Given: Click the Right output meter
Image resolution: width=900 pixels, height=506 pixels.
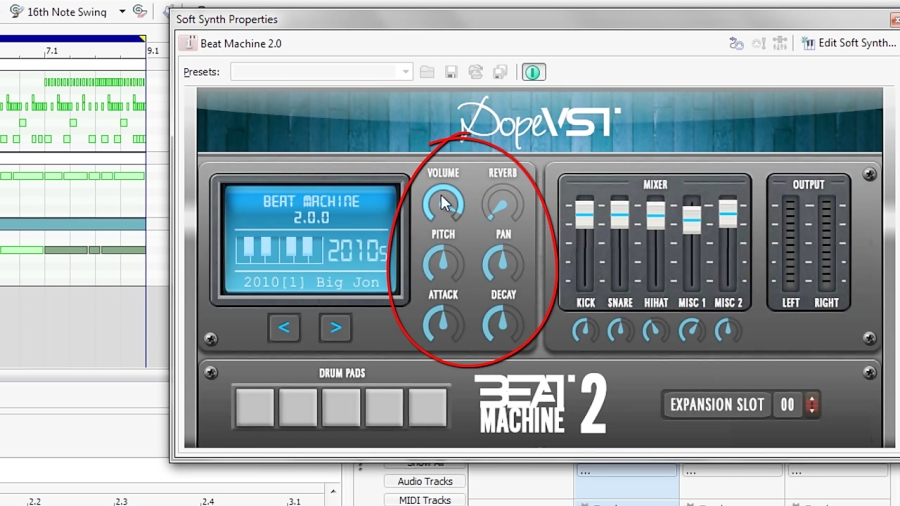Looking at the screenshot, I should point(826,244).
